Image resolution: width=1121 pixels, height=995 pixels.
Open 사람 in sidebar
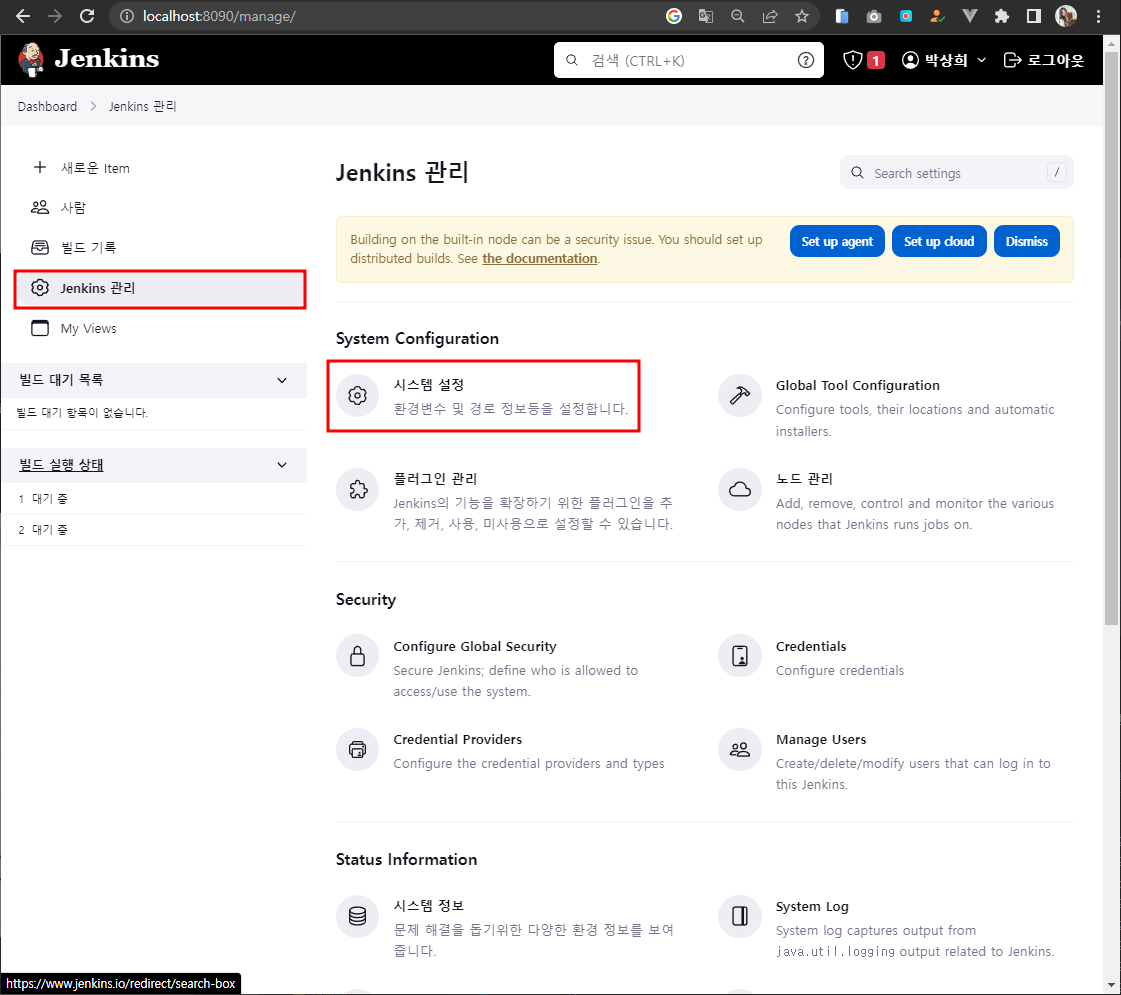pos(160,207)
